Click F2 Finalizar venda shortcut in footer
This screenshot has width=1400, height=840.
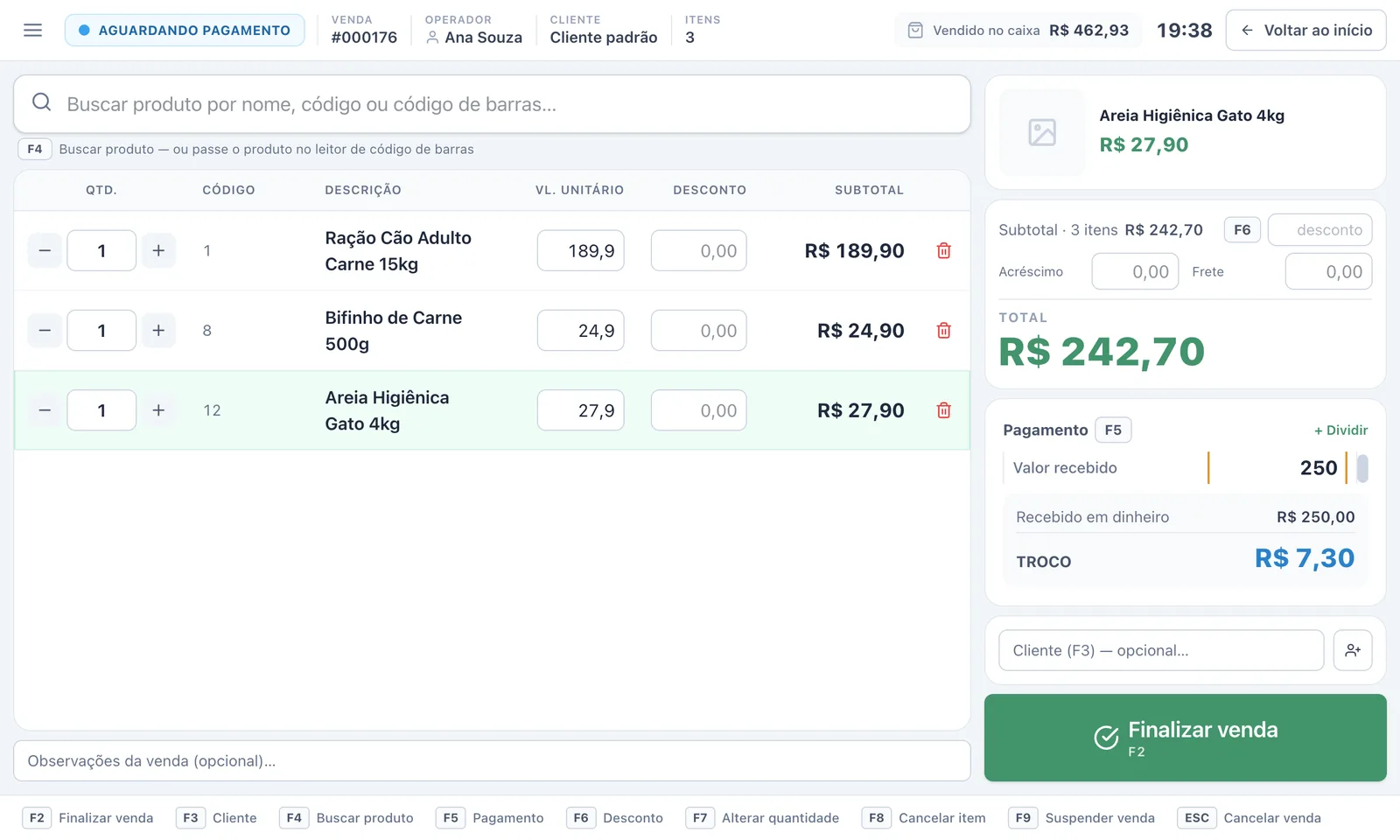(88, 818)
